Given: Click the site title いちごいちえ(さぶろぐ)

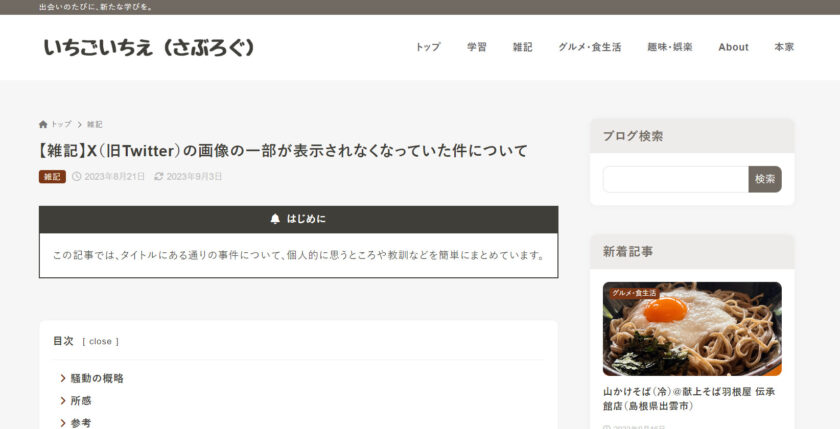Looking at the screenshot, I should (x=148, y=48).
